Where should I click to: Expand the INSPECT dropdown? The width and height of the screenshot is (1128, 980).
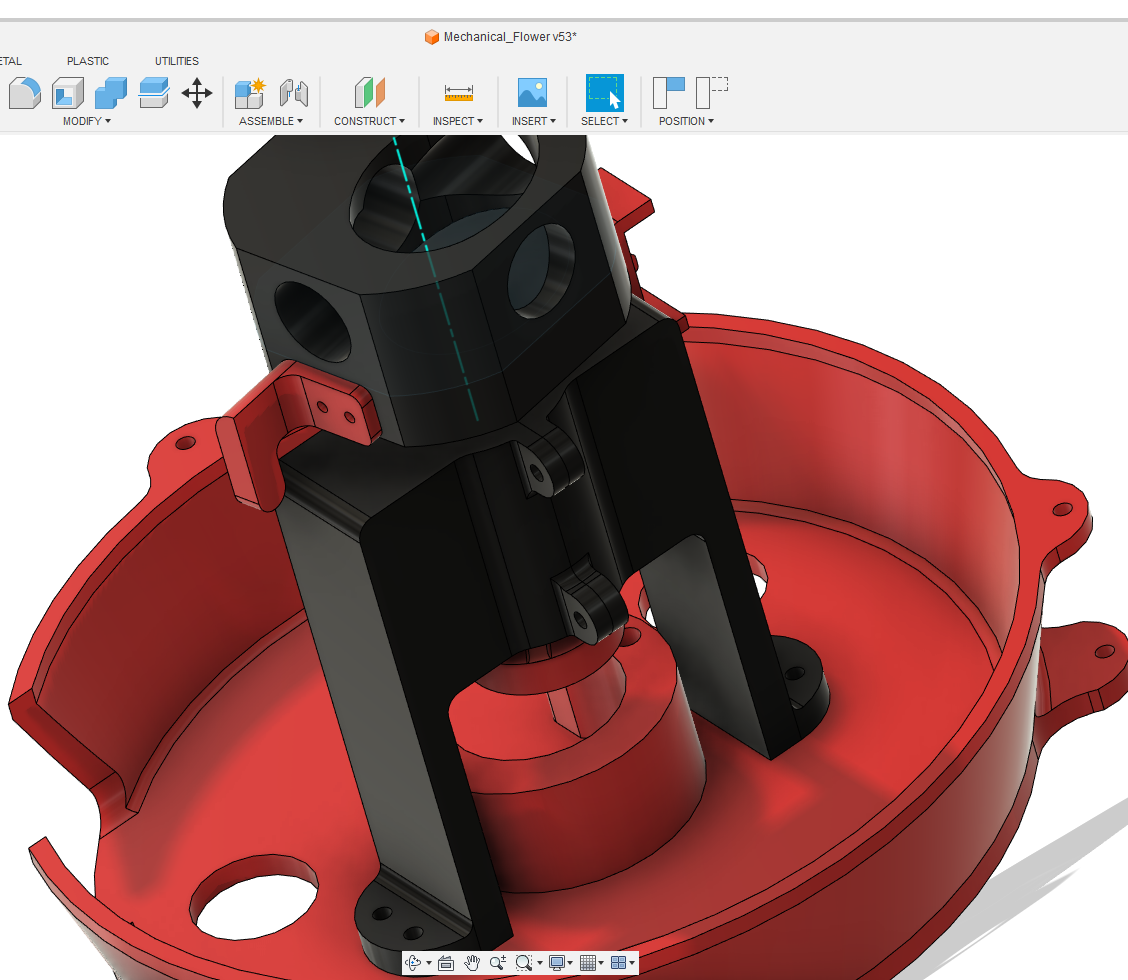(458, 121)
